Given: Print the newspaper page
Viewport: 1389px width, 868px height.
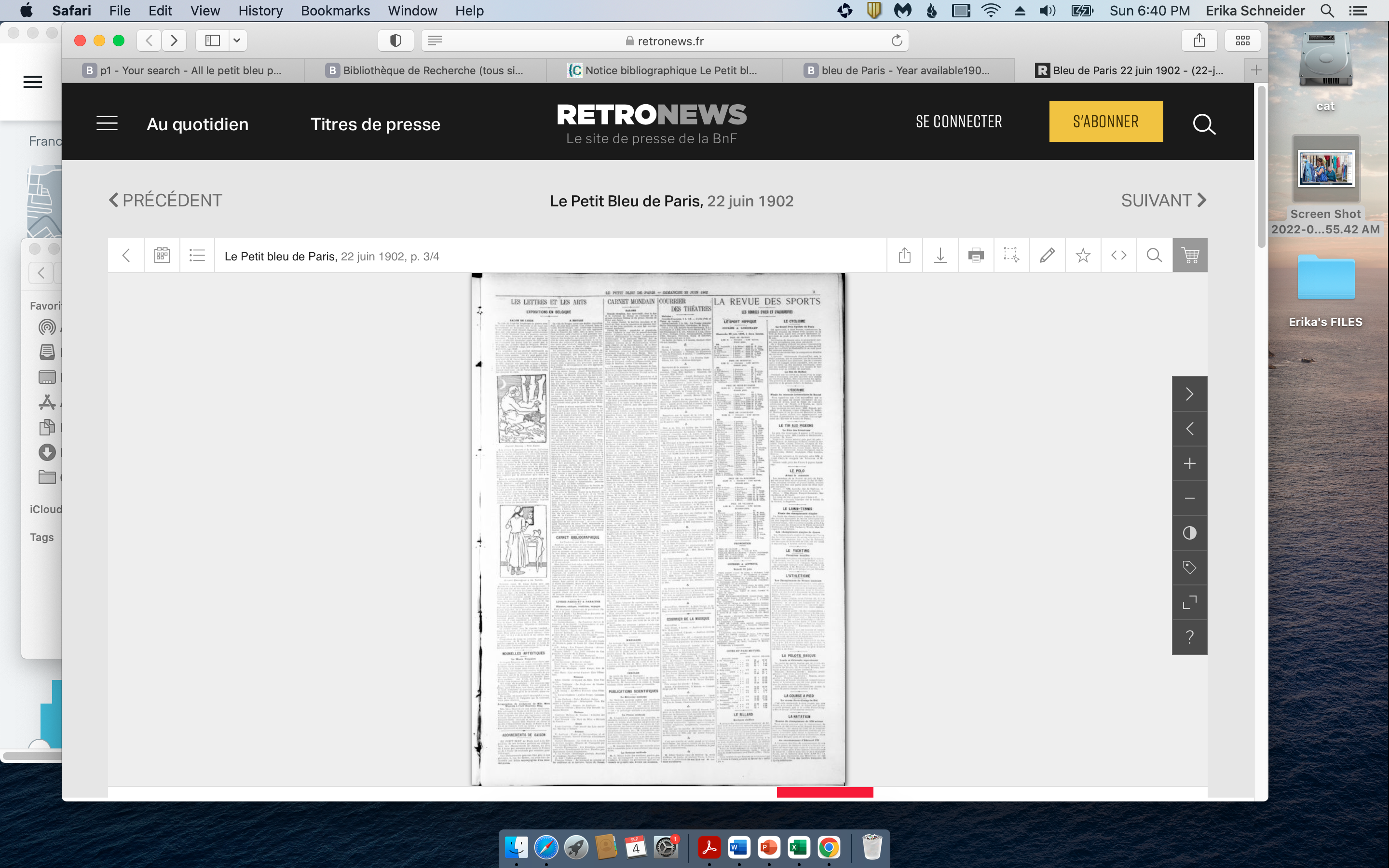Looking at the screenshot, I should tap(976, 256).
